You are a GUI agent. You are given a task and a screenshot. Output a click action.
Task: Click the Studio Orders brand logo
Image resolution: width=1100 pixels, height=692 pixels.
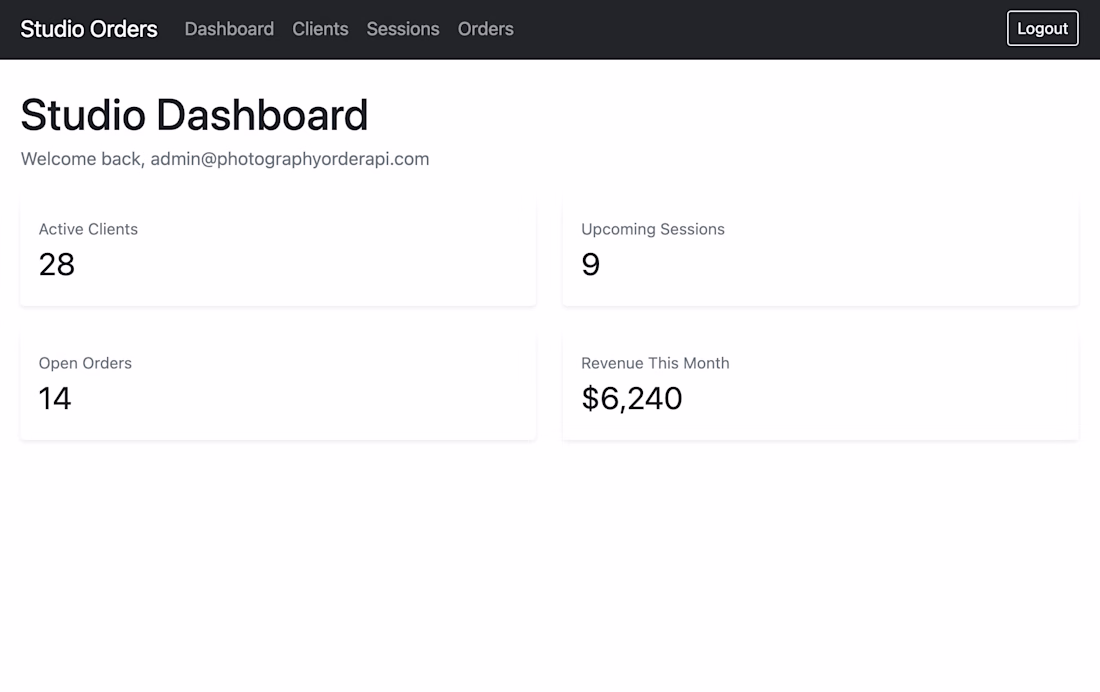tap(88, 29)
